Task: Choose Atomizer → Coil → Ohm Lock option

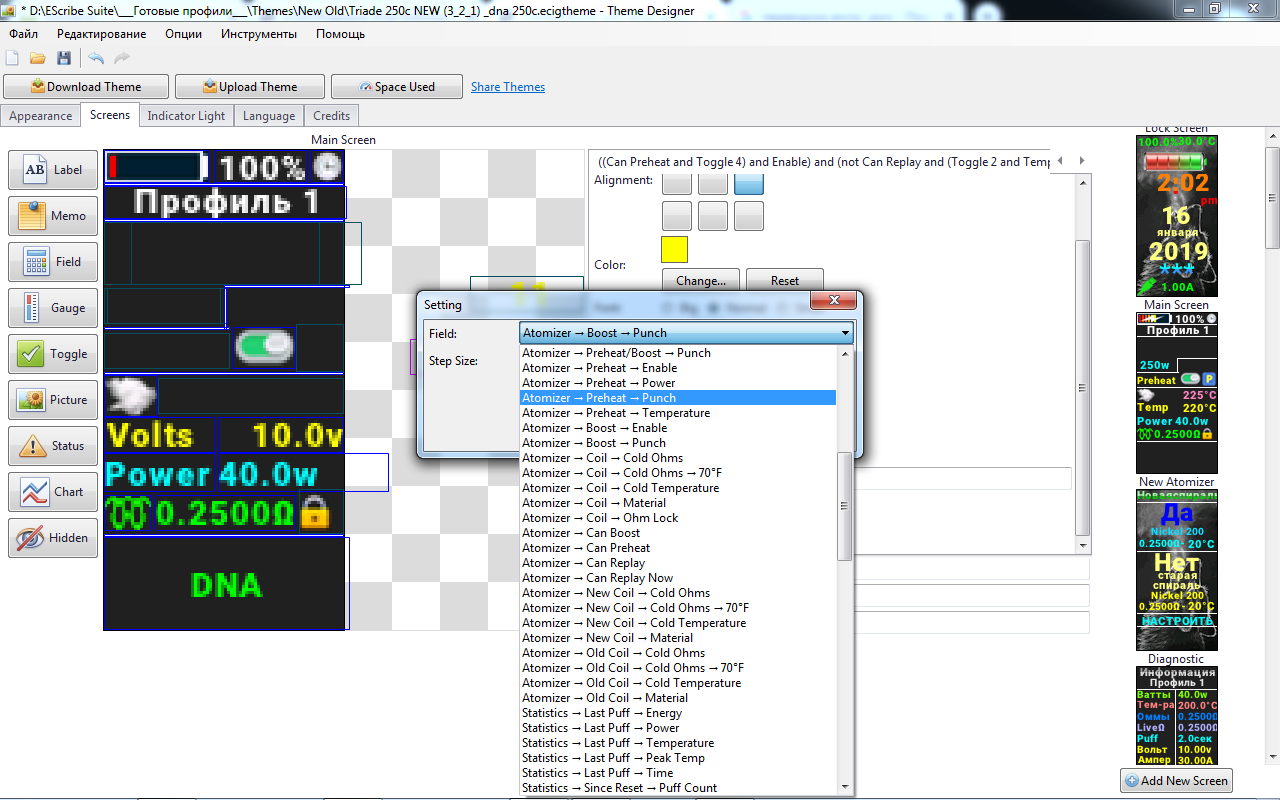Action: (600, 518)
